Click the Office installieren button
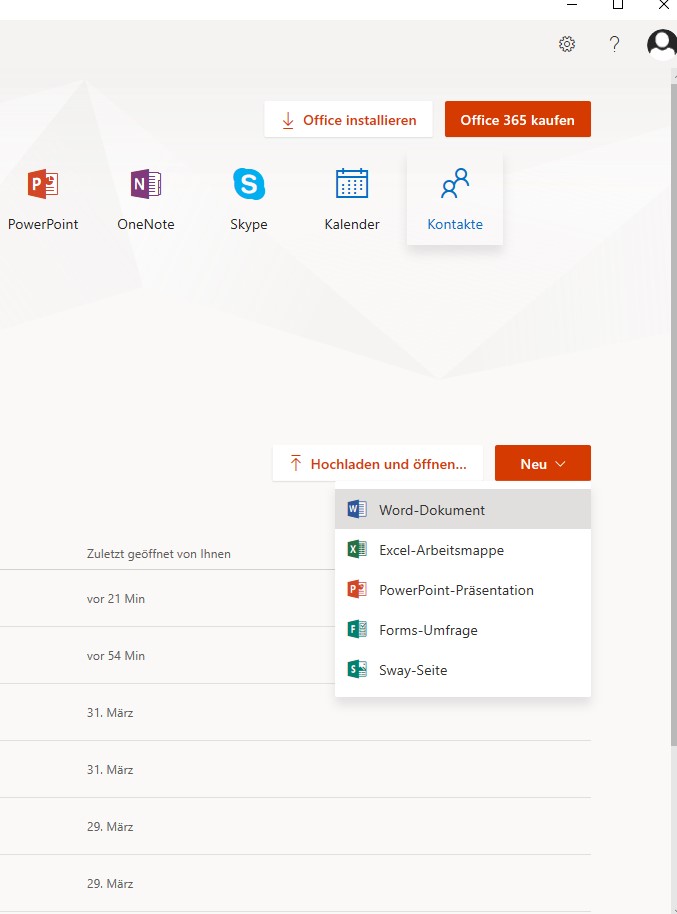677x914 pixels. [349, 119]
